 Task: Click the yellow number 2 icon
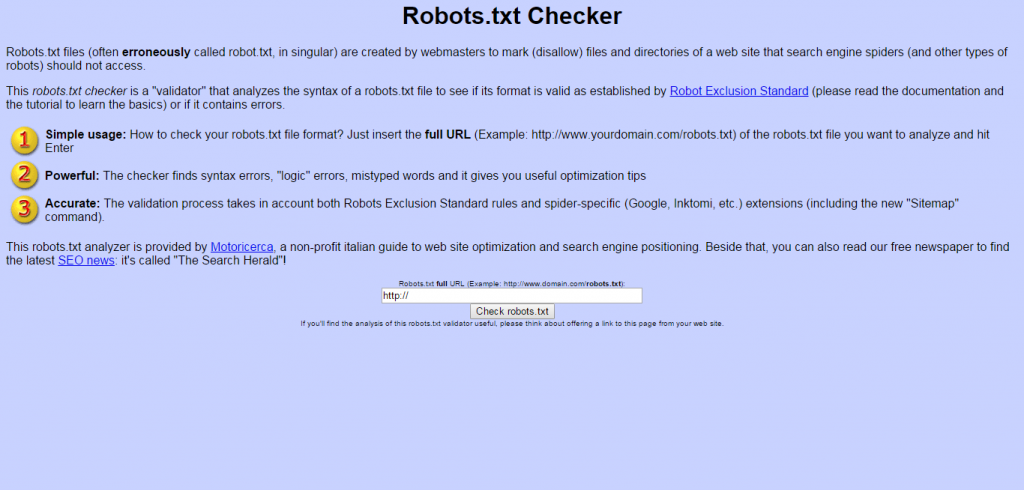pyautogui.click(x=25, y=175)
